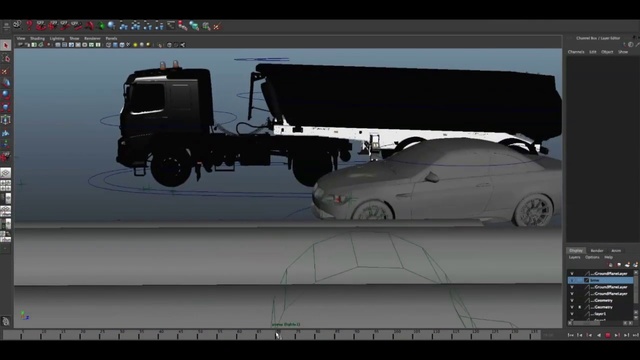Open the Layers menu in layer editor
Screen dimensions: 640x360
pyautogui.click(x=575, y=258)
